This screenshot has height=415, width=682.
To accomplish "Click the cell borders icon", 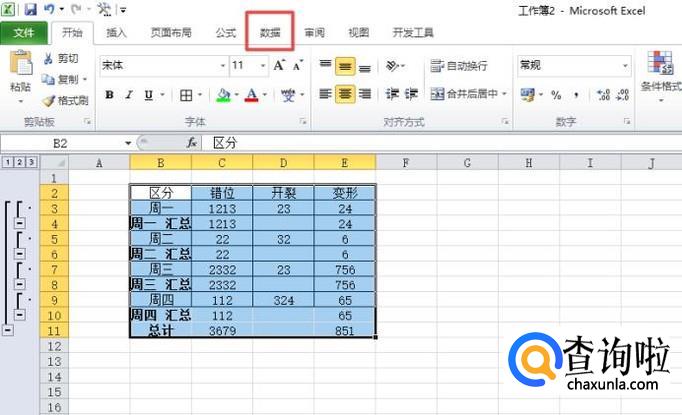I will click(x=186, y=95).
